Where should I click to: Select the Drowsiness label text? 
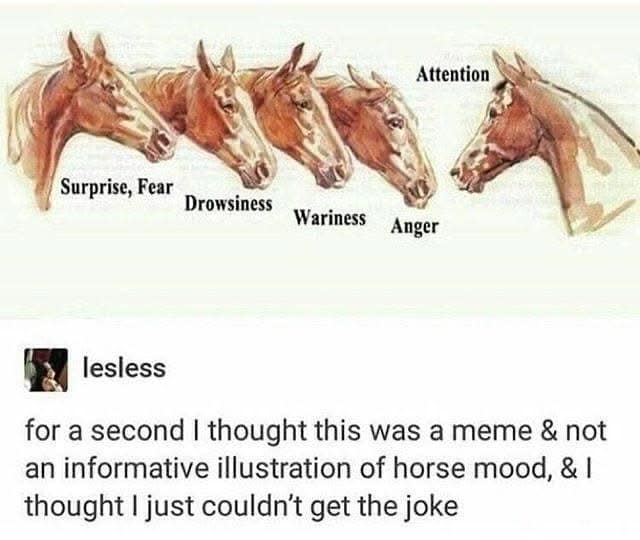pos(229,203)
